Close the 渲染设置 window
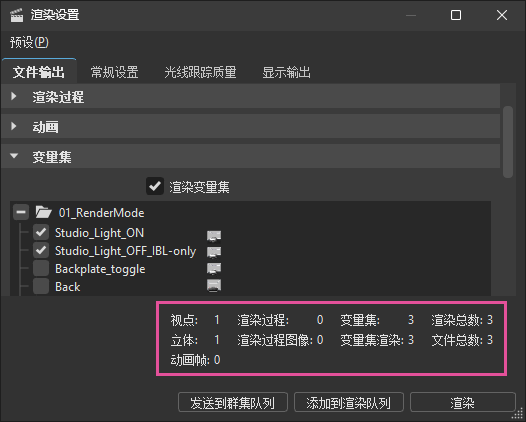The height and width of the screenshot is (422, 526). pos(502,15)
